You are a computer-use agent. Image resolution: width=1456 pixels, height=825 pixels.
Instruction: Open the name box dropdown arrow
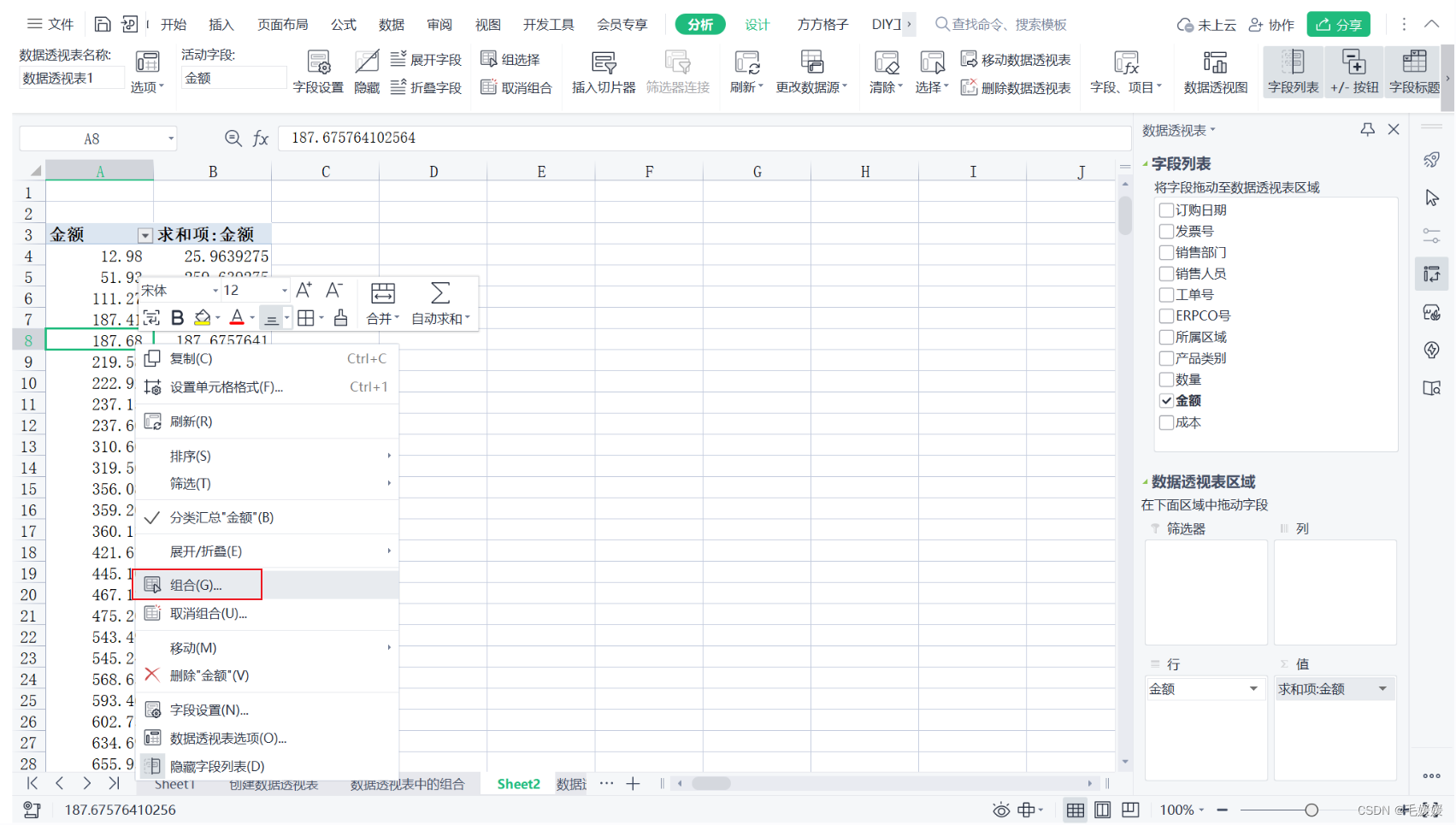pyautogui.click(x=171, y=138)
